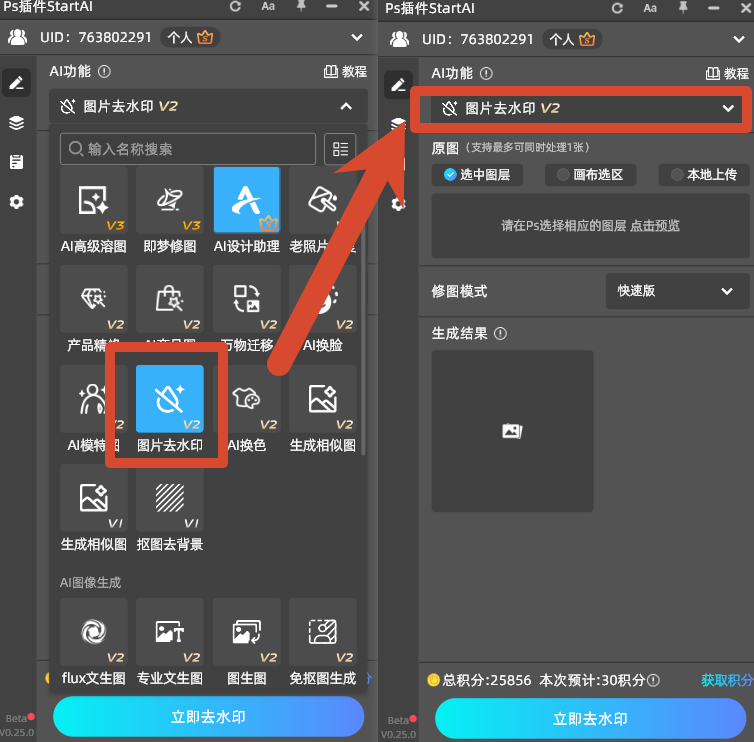Click user avatar icon in left panel
The image size is (754, 742).
(17, 38)
